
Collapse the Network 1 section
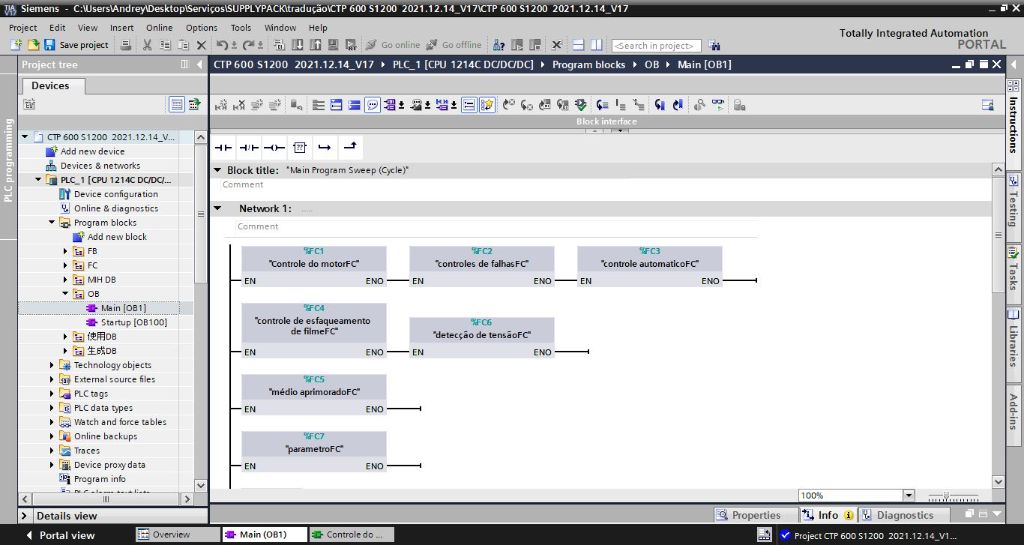[218, 208]
